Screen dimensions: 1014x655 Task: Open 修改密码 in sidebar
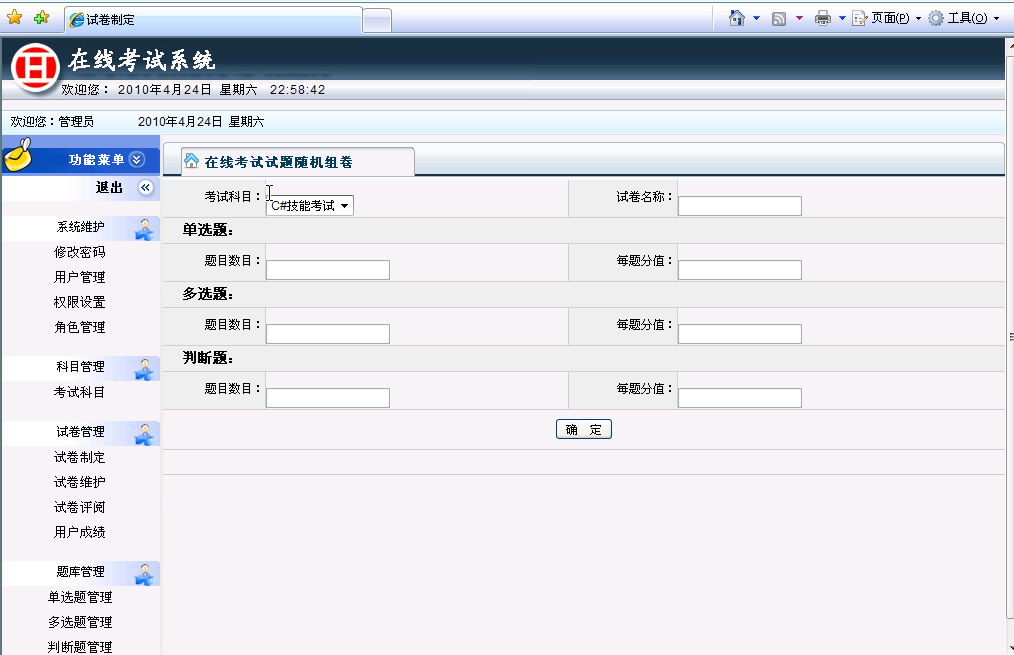click(80, 252)
